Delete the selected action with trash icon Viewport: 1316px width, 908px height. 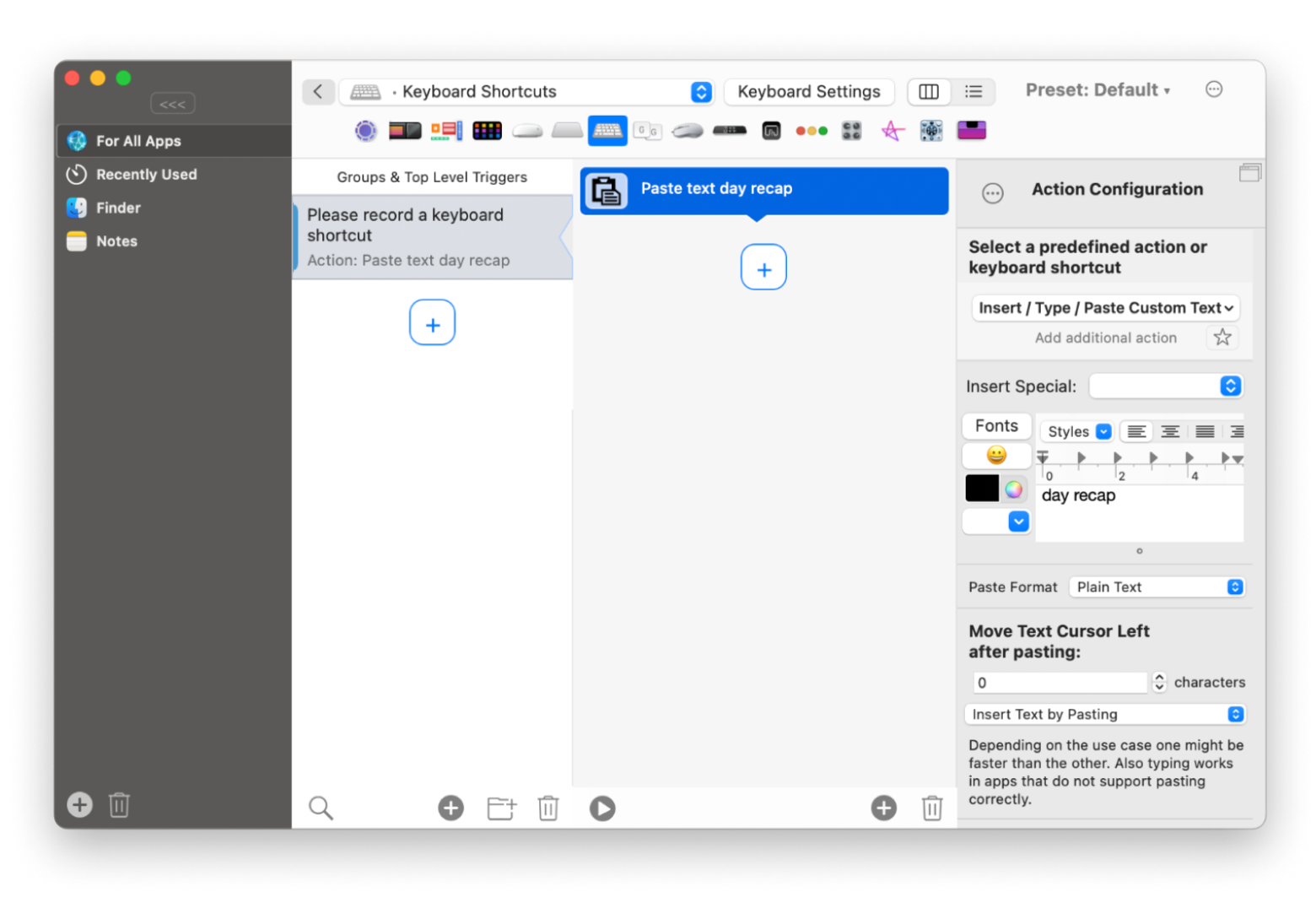932,808
